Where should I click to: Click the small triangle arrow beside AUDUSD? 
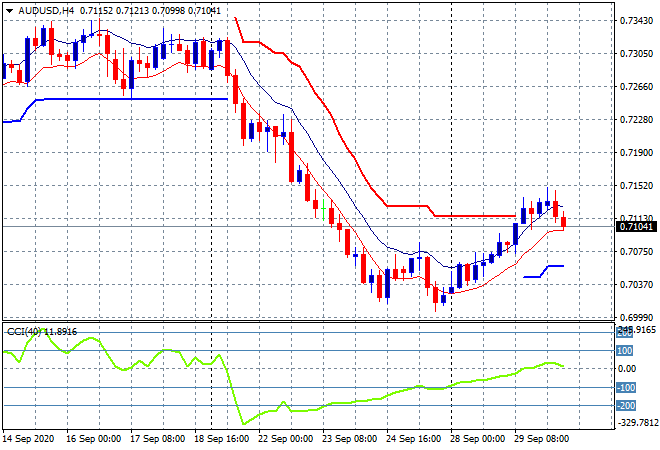(9, 9)
